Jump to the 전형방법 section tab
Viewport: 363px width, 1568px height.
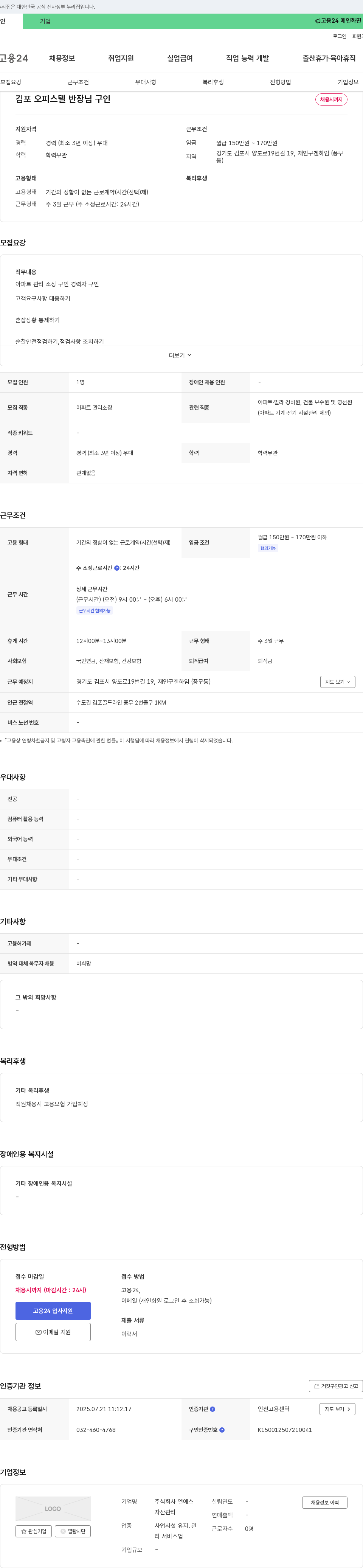click(280, 82)
